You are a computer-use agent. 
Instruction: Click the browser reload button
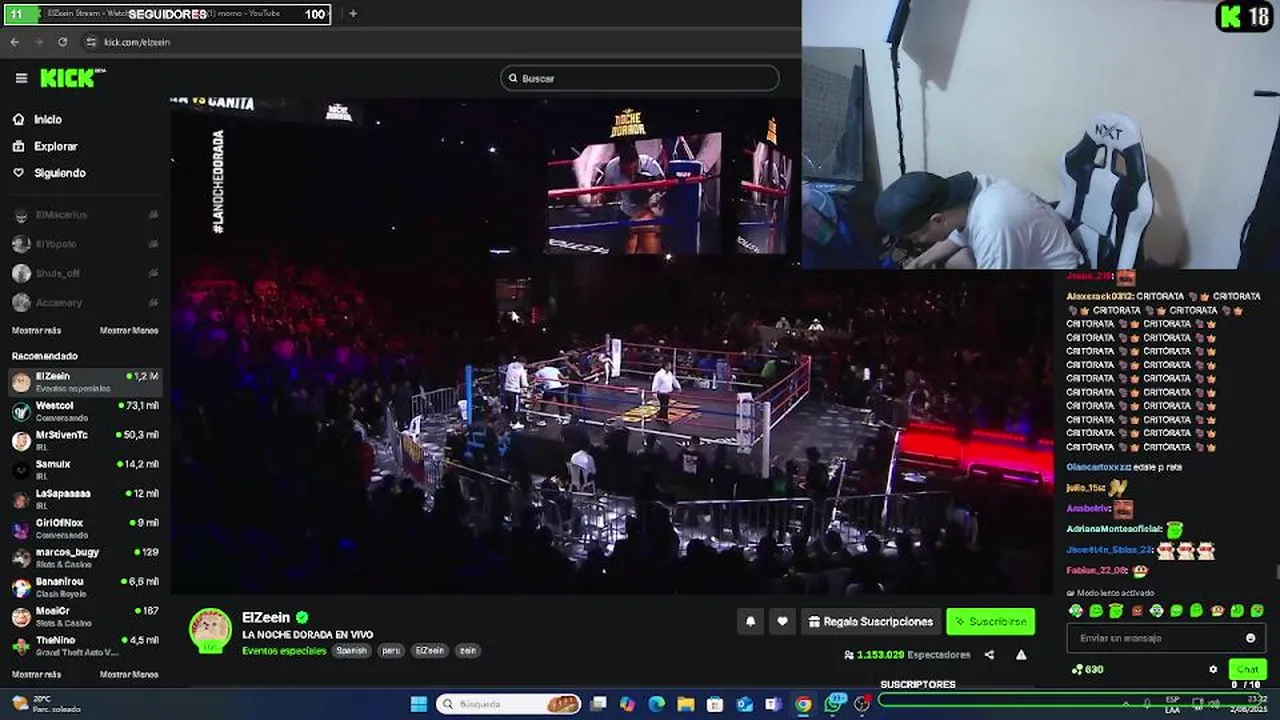pos(62,42)
